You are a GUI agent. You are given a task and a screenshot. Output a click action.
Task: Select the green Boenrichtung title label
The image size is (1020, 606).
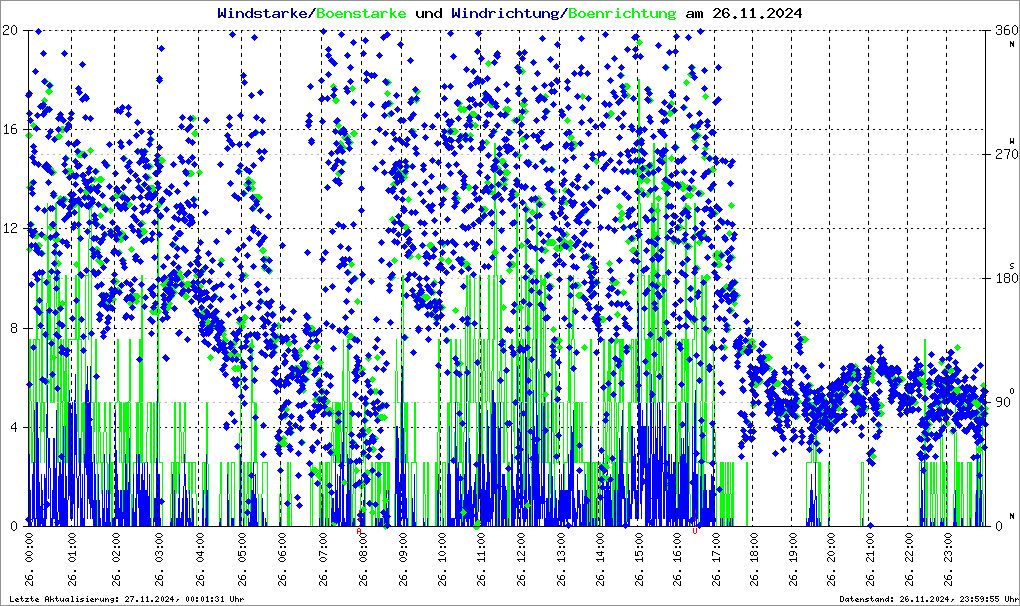pyautogui.click(x=622, y=14)
